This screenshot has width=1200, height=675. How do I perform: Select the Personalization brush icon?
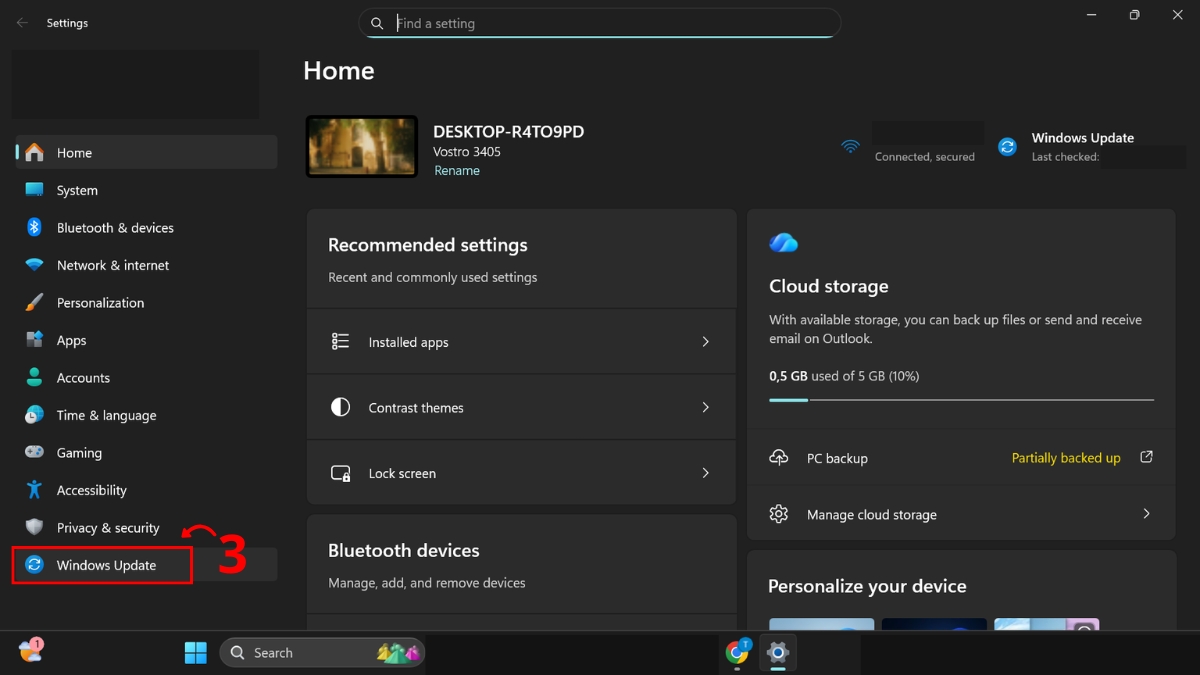(34, 302)
